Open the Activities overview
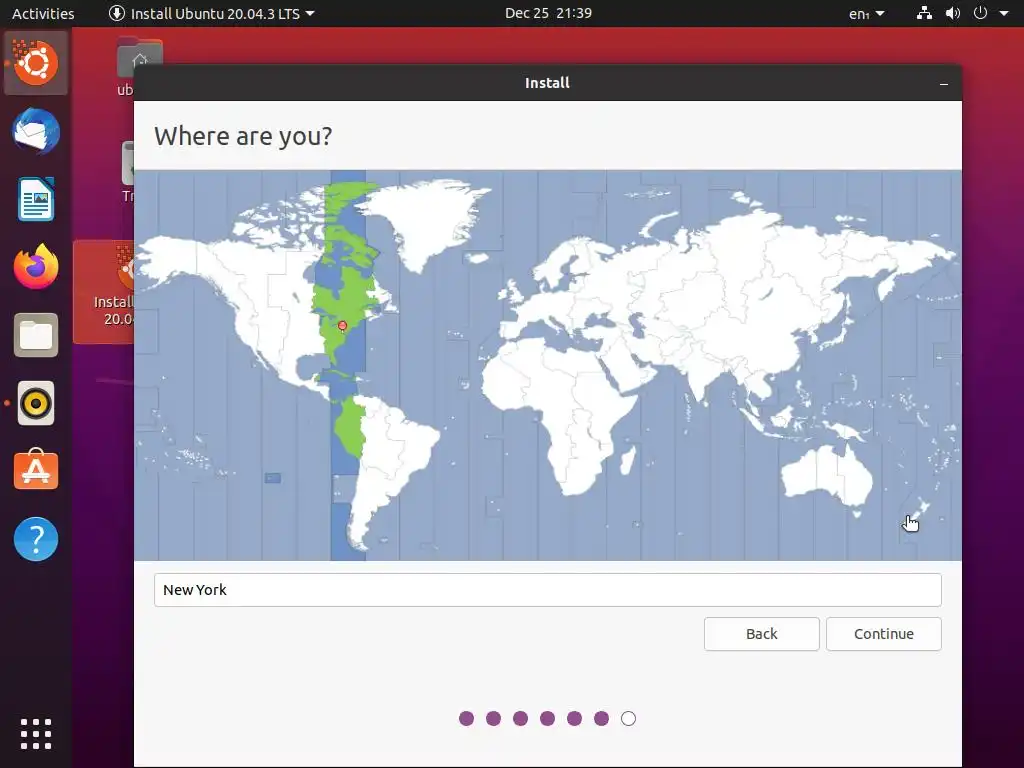Screen dimensions: 1024x768 (43, 13)
